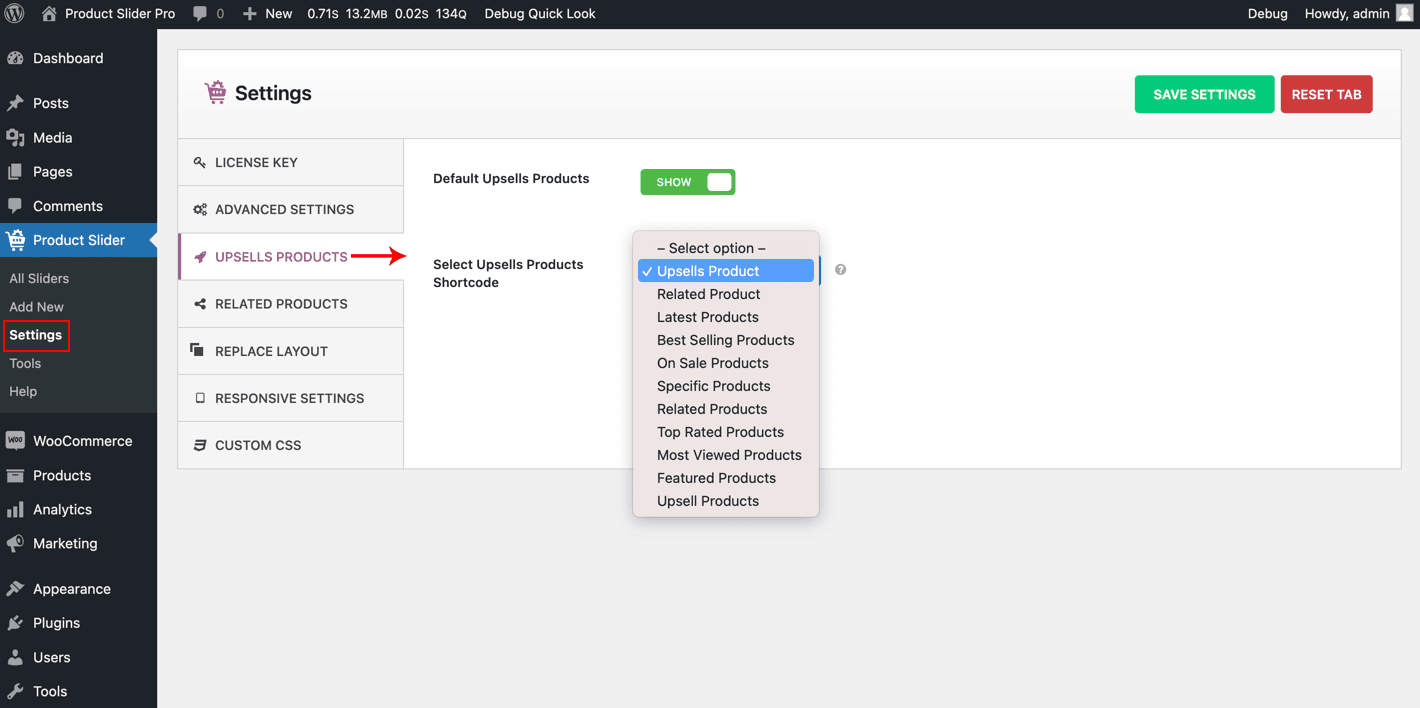
Task: Click the Save Settings button
Action: point(1204,94)
